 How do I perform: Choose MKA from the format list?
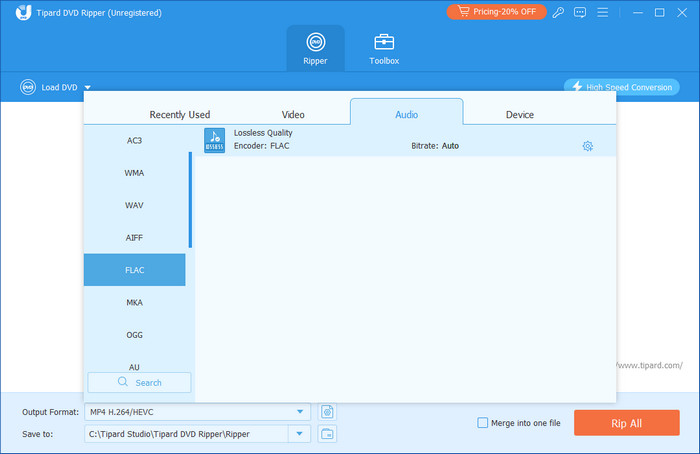pos(134,303)
